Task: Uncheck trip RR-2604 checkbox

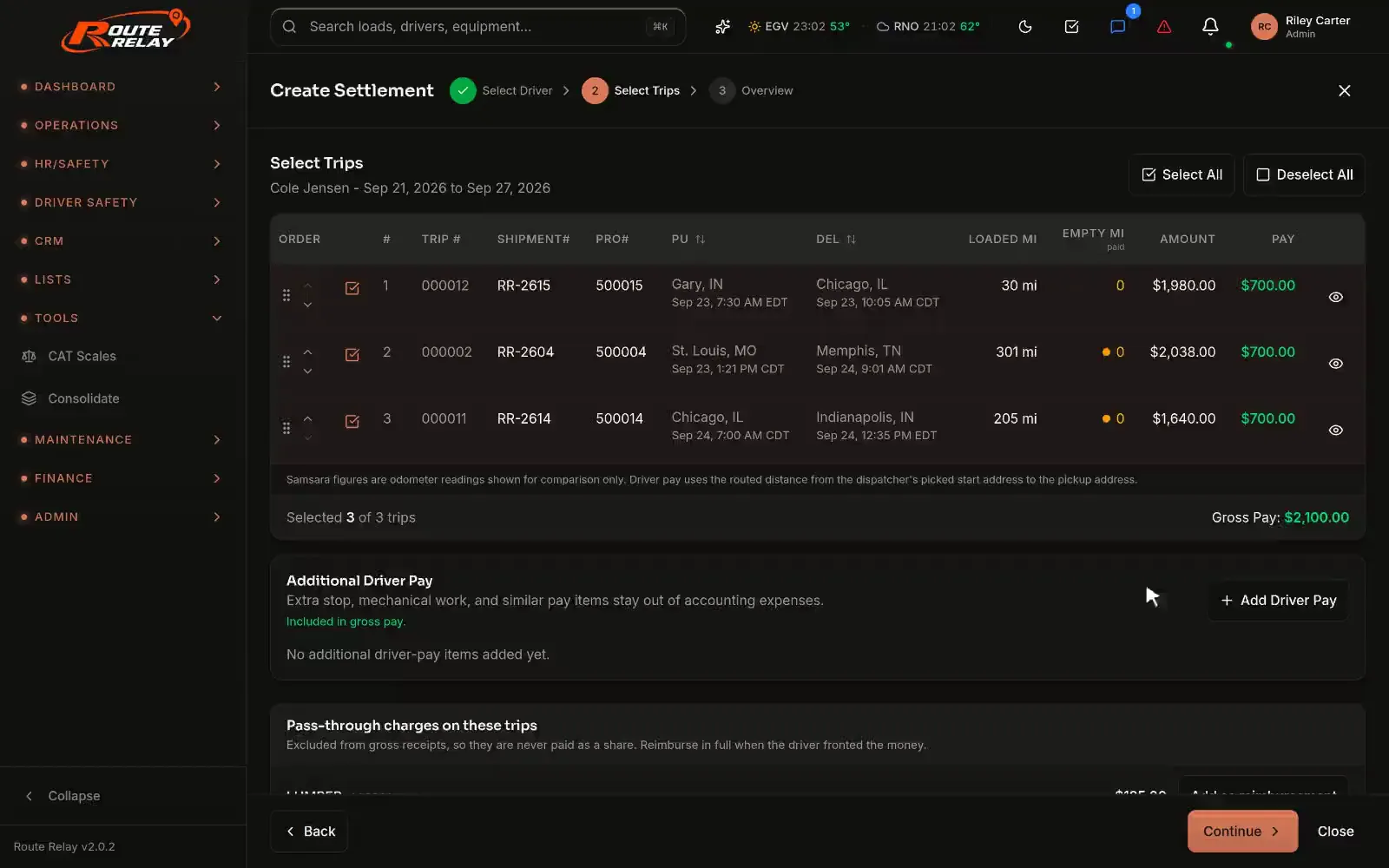Action: pyautogui.click(x=352, y=355)
